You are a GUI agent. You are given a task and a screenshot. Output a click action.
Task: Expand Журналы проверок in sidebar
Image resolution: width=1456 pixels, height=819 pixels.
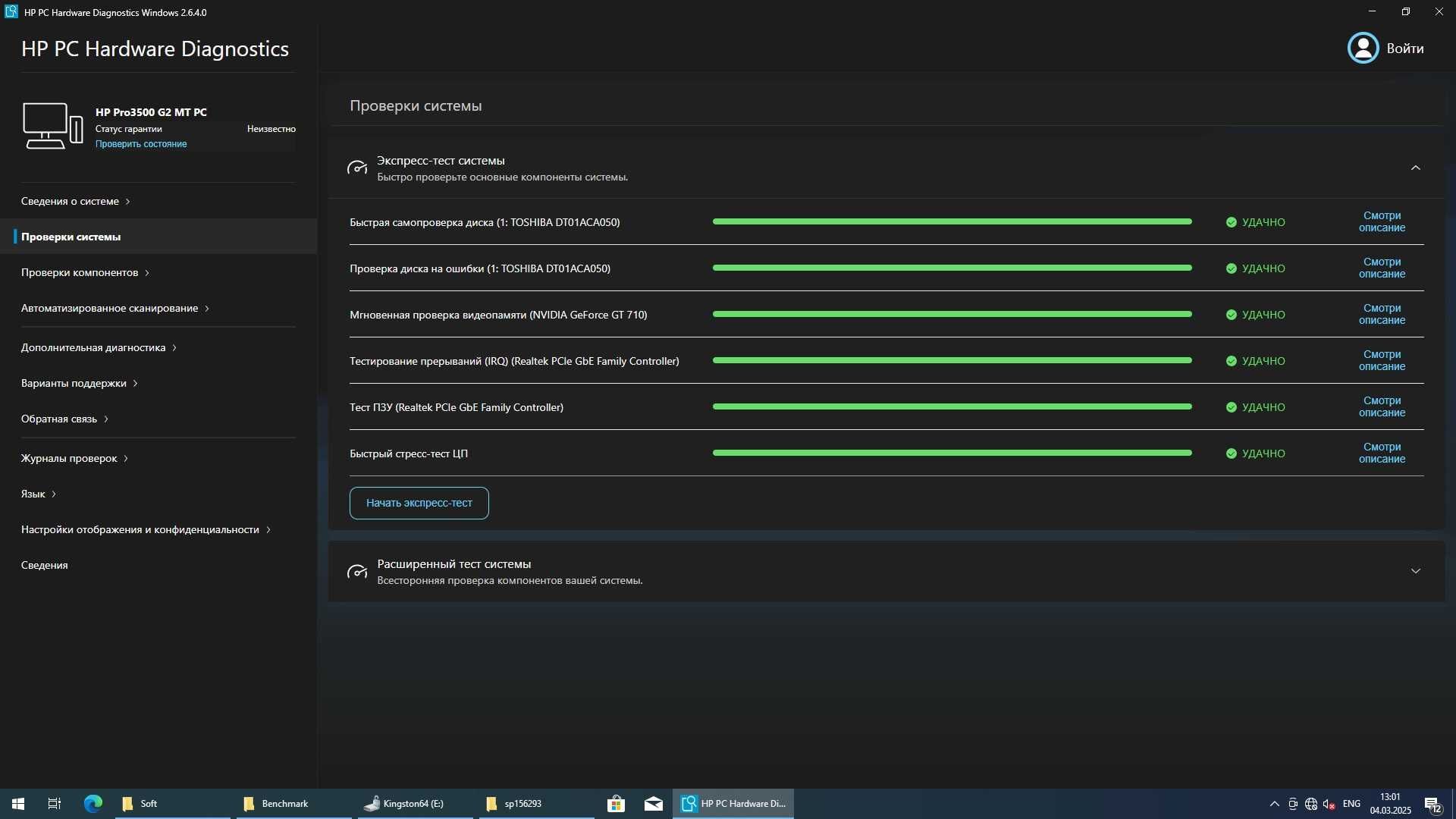[x=74, y=458]
